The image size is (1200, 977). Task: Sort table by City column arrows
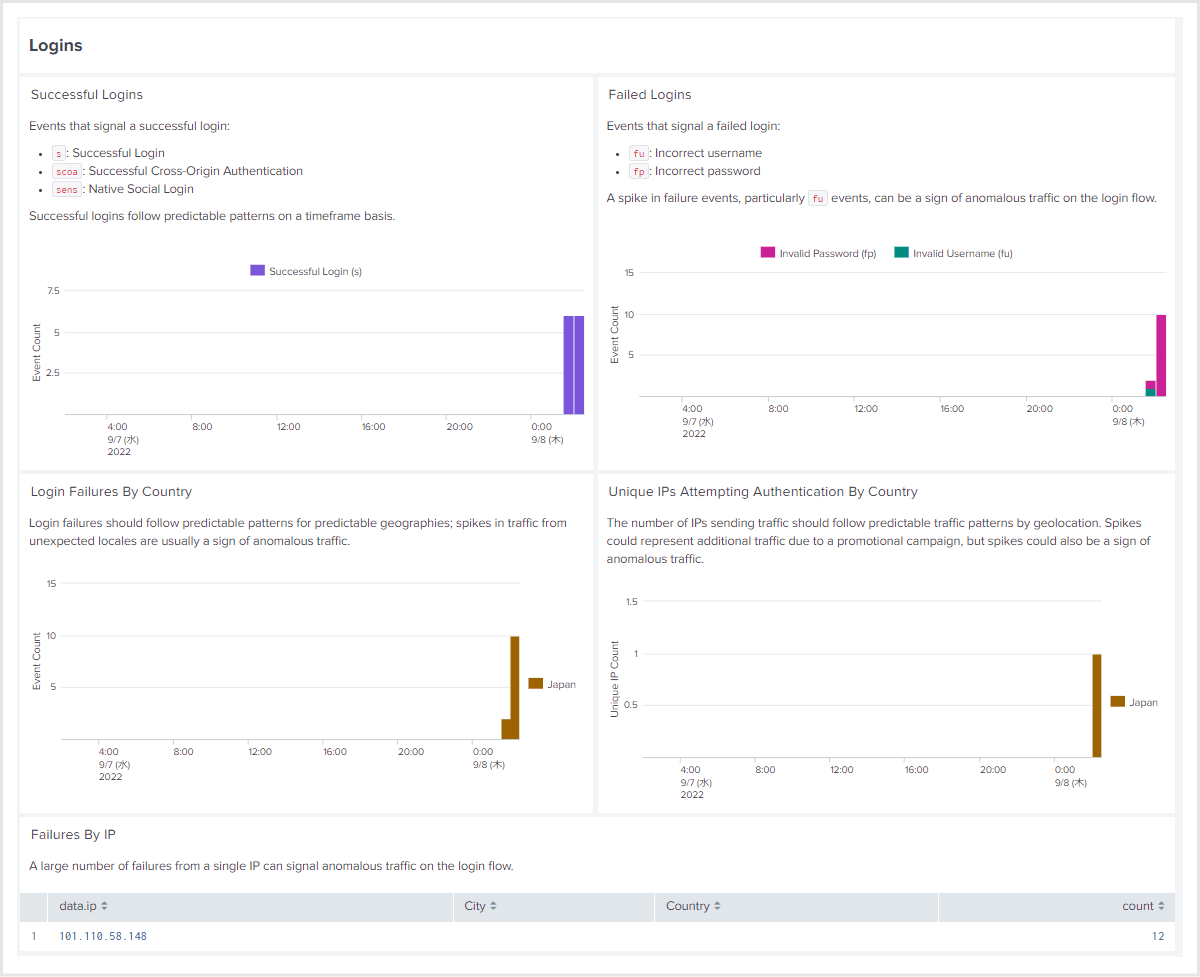coord(493,906)
